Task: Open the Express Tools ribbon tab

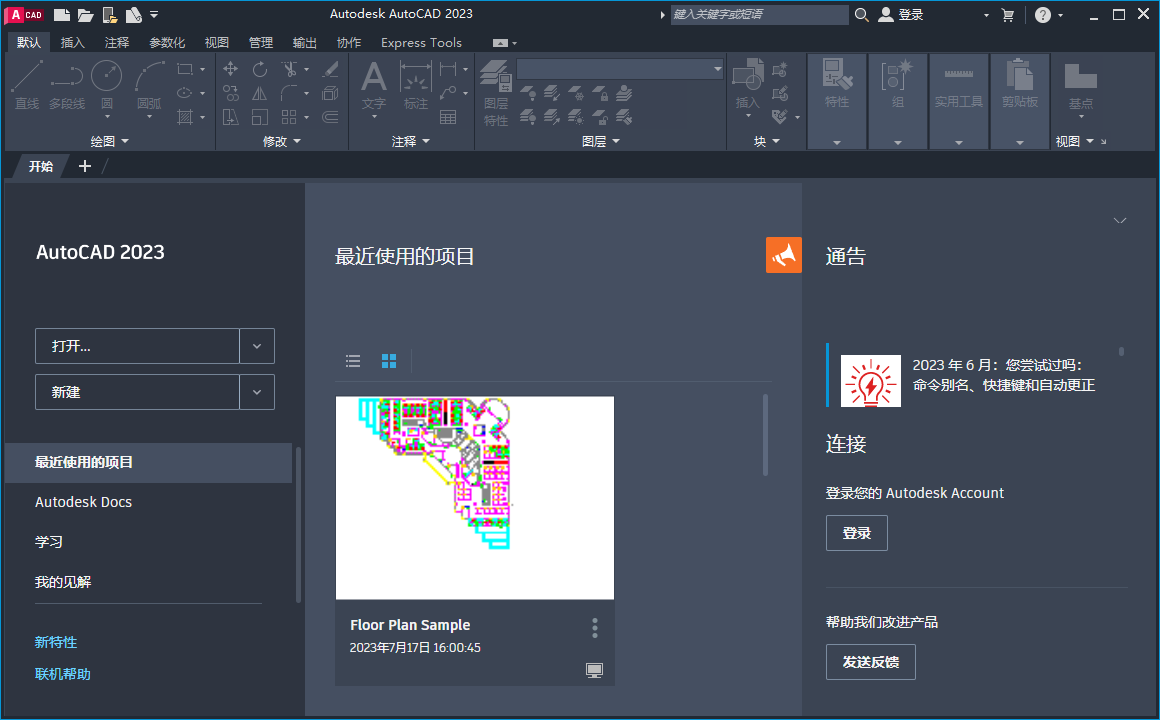Action: click(x=420, y=42)
